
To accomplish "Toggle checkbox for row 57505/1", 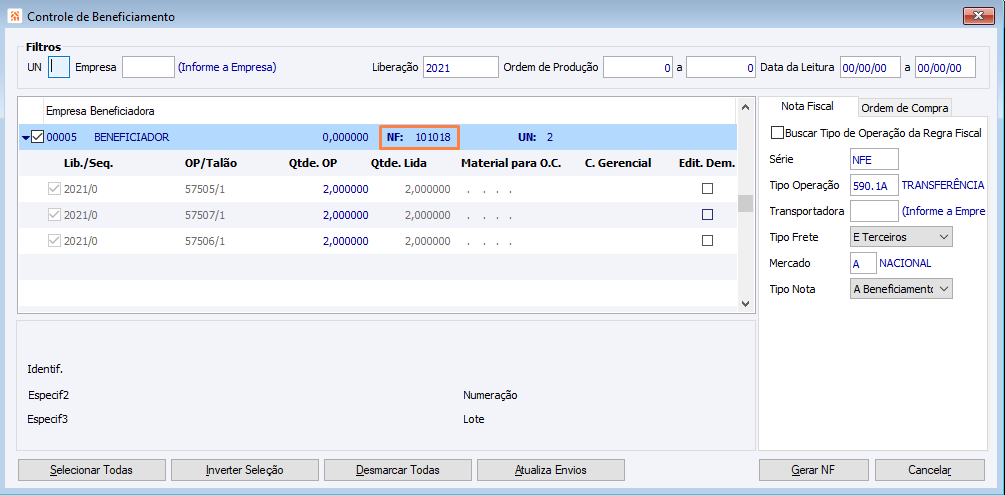I will point(54,189).
